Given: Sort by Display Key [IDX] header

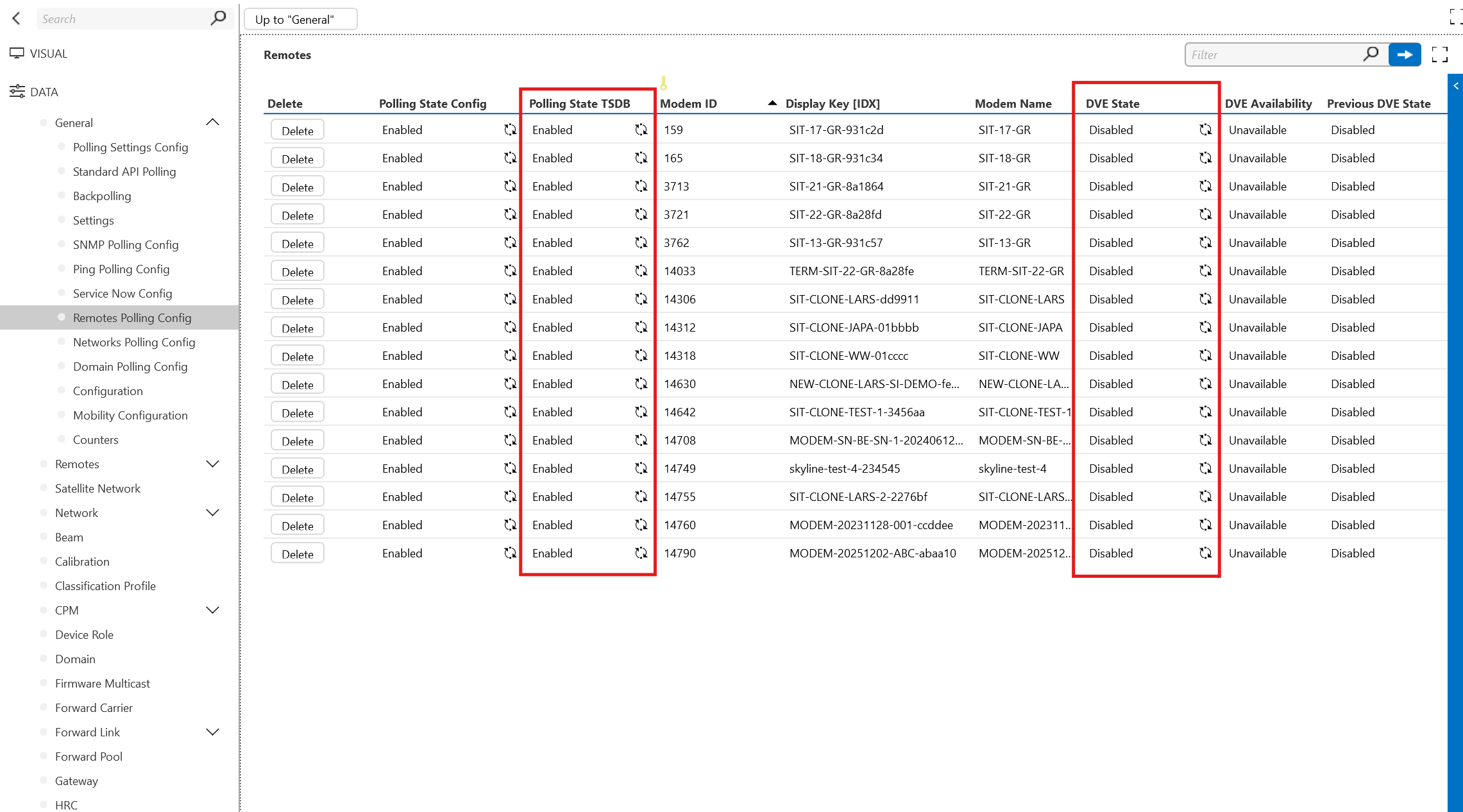Looking at the screenshot, I should (x=833, y=103).
